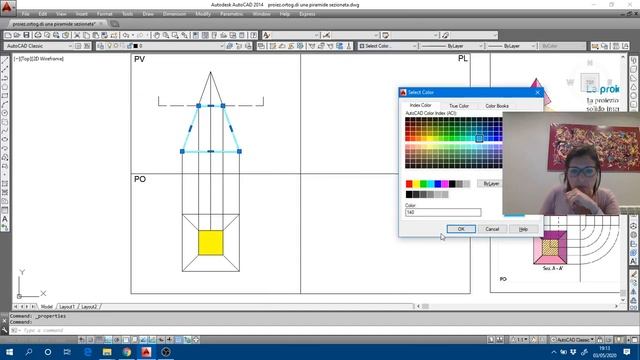The image size is (640, 360).
Task: Open the drawing file tab proiez.ortog
Action: pyautogui.click(x=54, y=24)
